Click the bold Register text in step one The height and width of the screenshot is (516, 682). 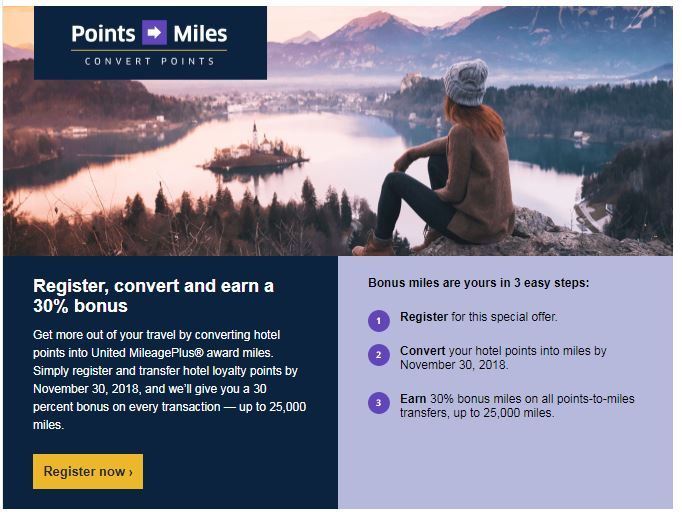pyautogui.click(x=424, y=317)
